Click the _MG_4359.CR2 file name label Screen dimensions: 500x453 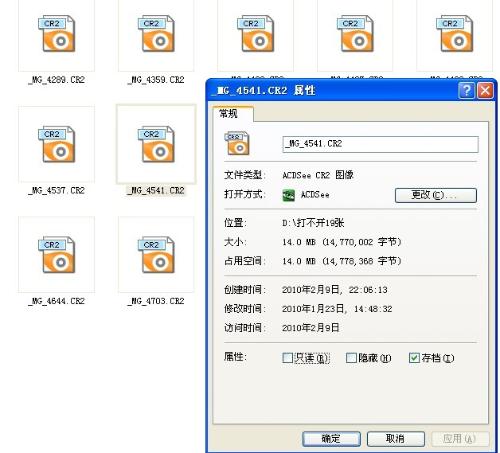(156, 80)
